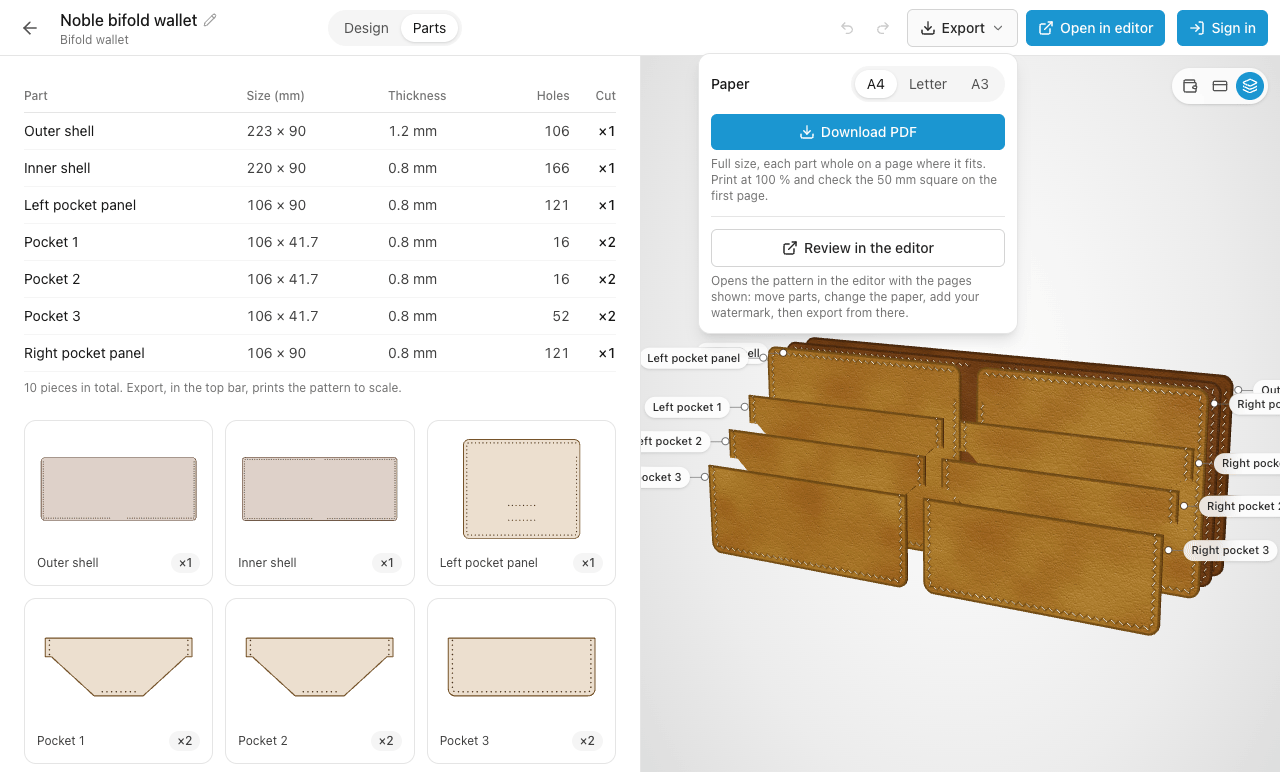Viewport: 1280px width, 772px height.
Task: Switch the 3D preview to the card view icon
Action: pos(1220,86)
